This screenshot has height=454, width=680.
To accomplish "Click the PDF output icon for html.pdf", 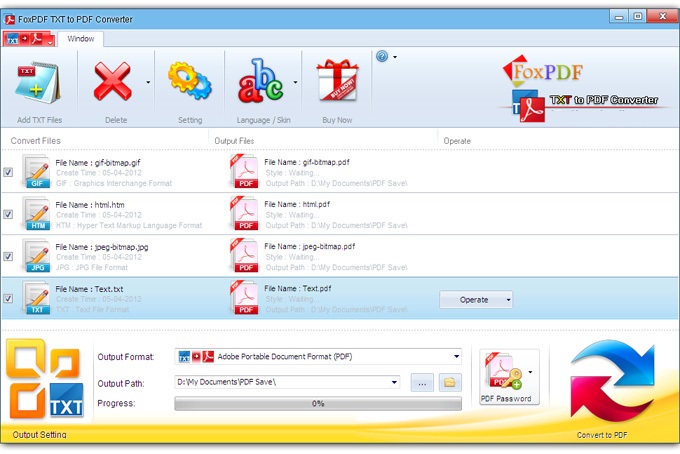I will 244,213.
